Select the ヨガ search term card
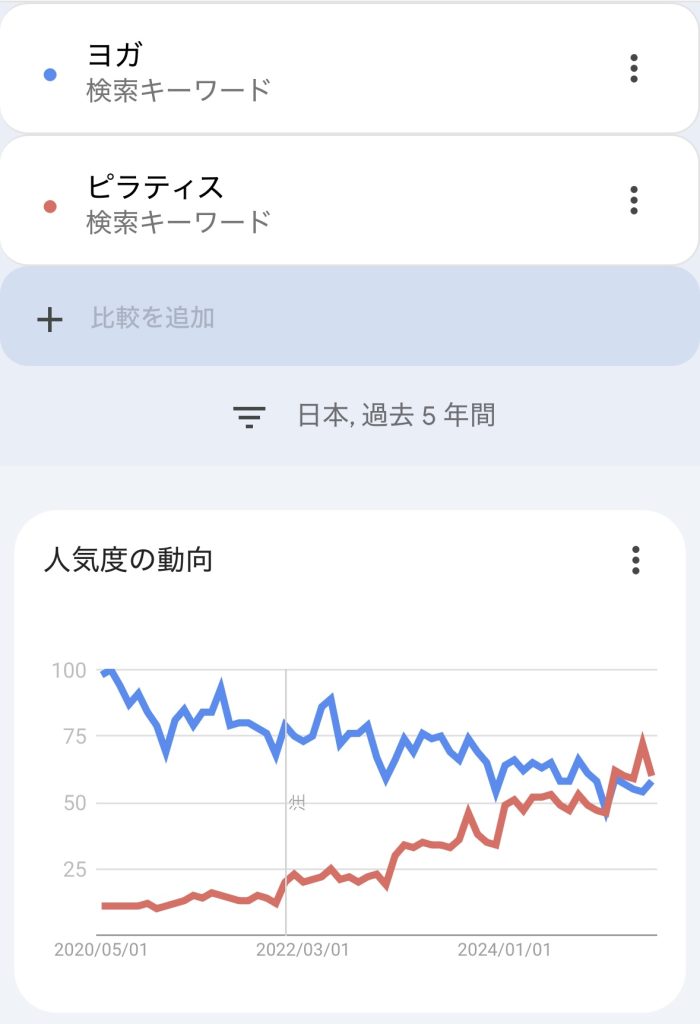 (349, 69)
